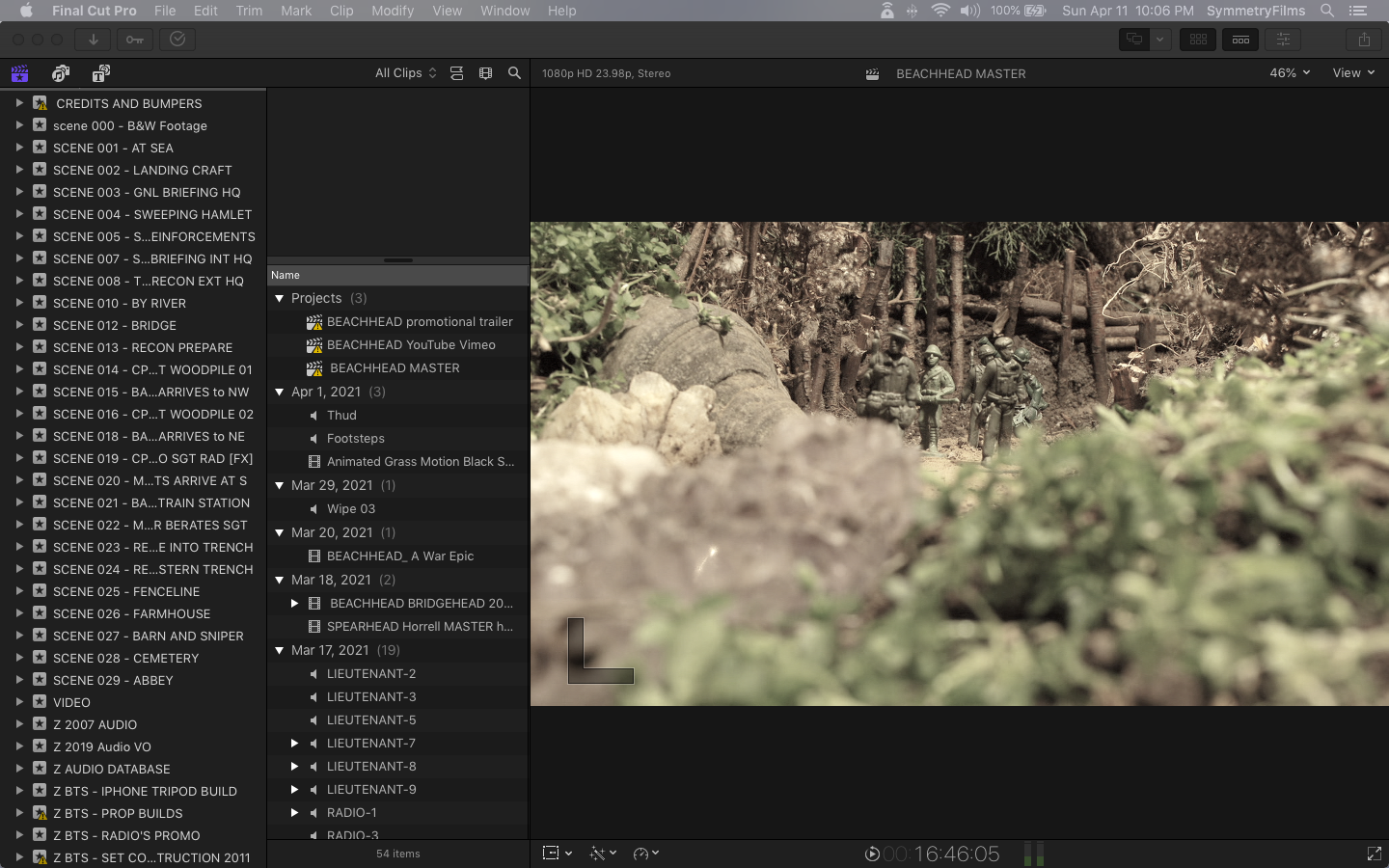Viewport: 1389px width, 868px height.
Task: Select the BEACHHEAD promotional trailer project
Action: (419, 321)
